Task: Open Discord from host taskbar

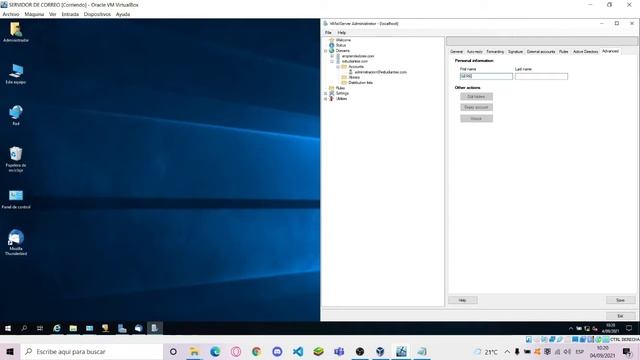Action: tap(277, 351)
